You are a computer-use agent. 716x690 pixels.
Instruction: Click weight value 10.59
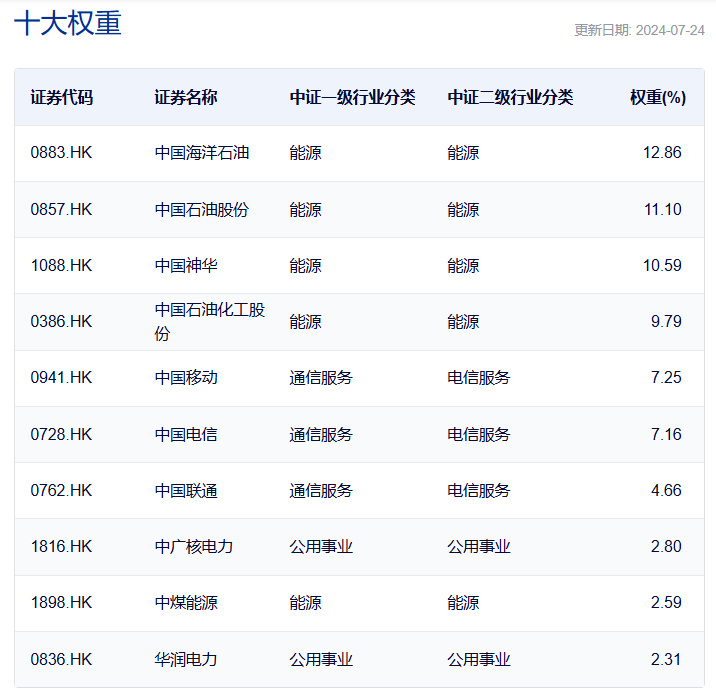(662, 265)
